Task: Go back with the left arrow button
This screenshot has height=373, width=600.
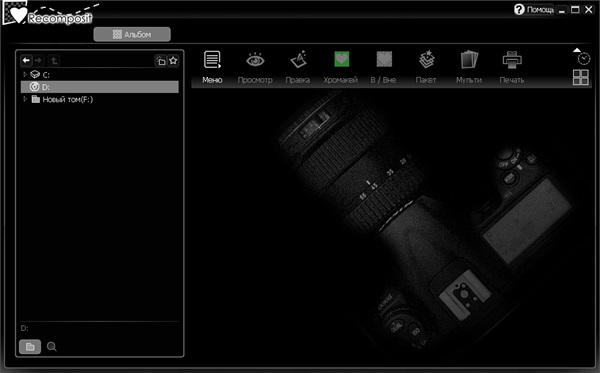Action: click(26, 60)
